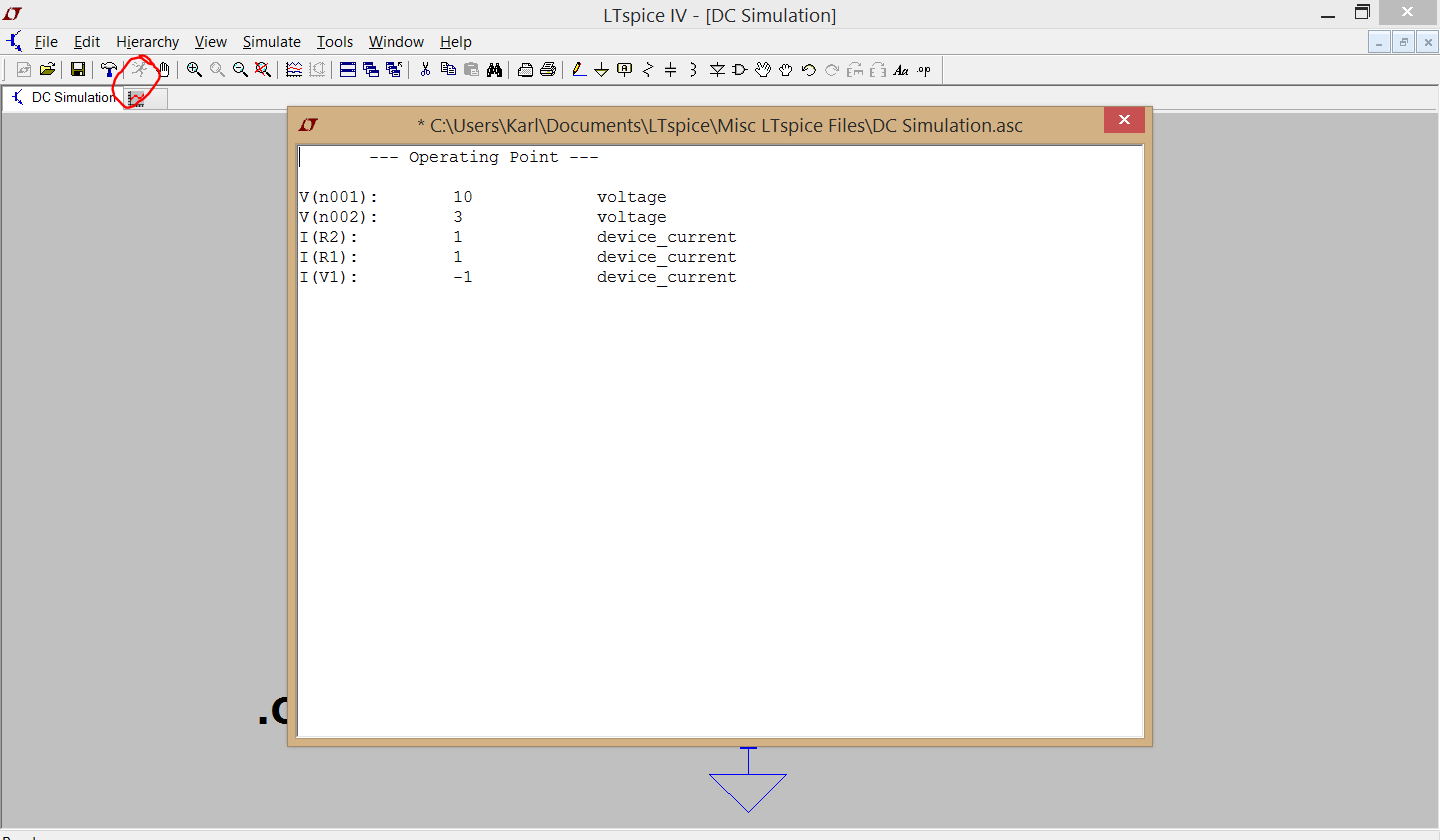The height and width of the screenshot is (840, 1440).
Task: Select the Cut scissors tool
Action: point(425,69)
